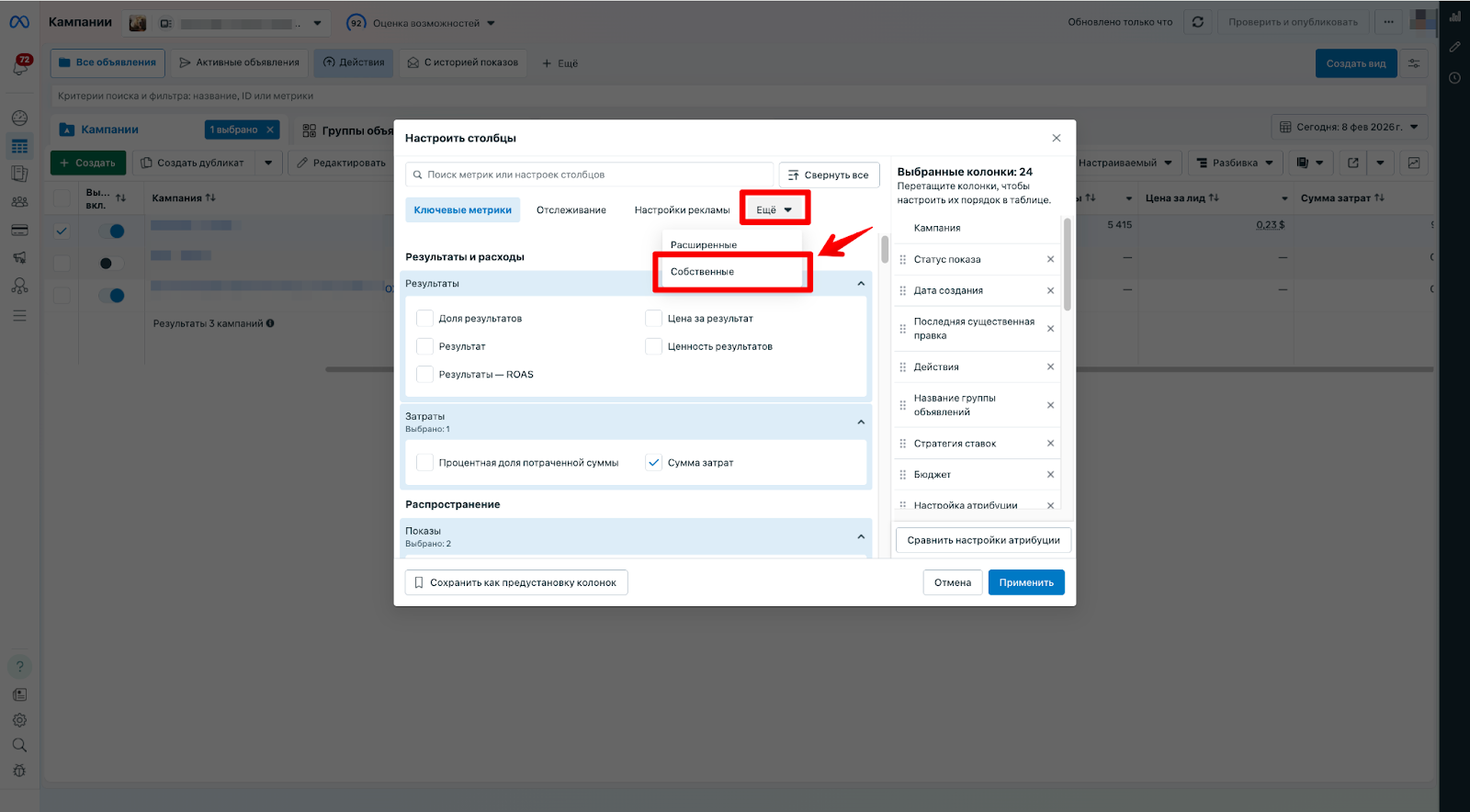Open the bug report icon in sidebar

[19, 771]
